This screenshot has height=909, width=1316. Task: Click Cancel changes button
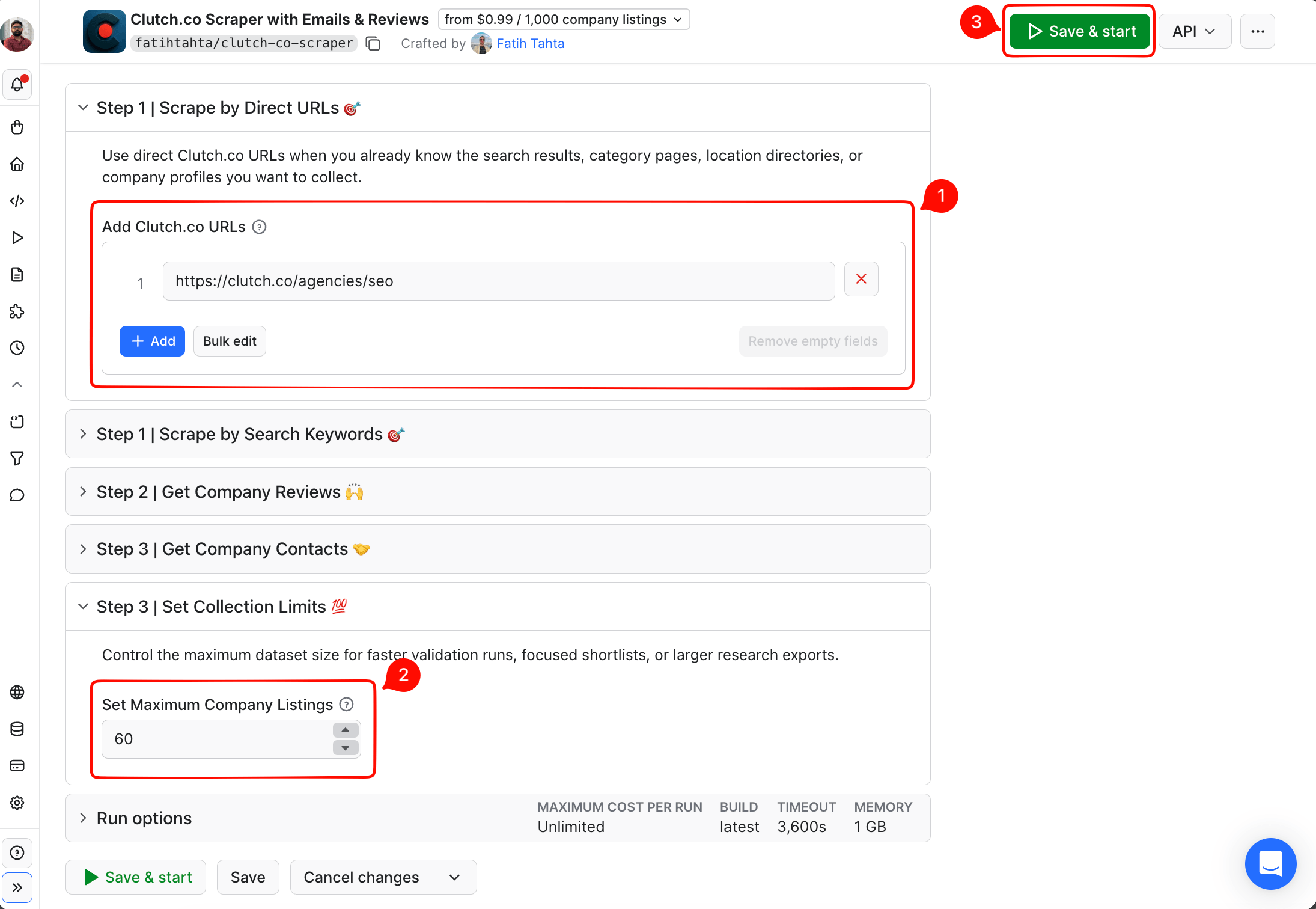click(x=361, y=877)
